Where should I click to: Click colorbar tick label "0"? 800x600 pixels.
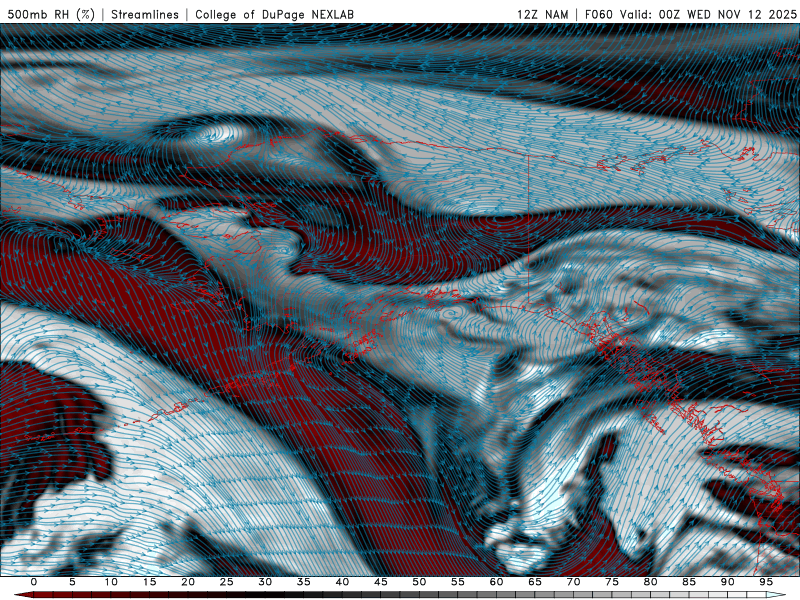[x=34, y=582]
